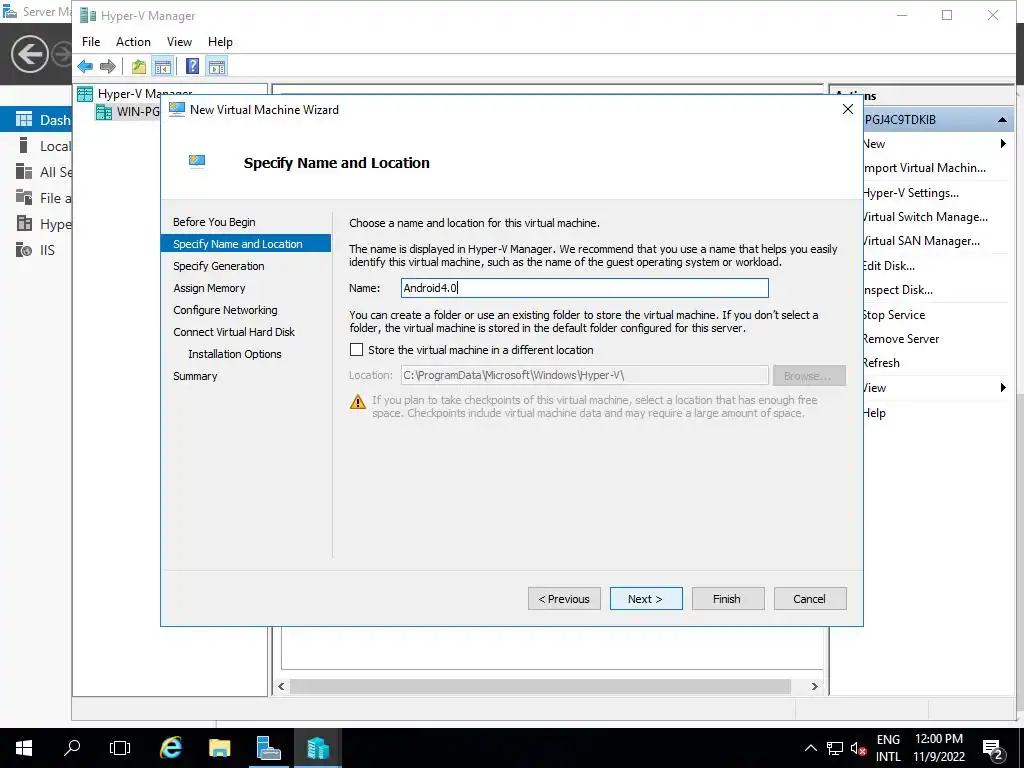This screenshot has height=768, width=1024.
Task: Go to Assign Memory wizard step
Action: [209, 288]
